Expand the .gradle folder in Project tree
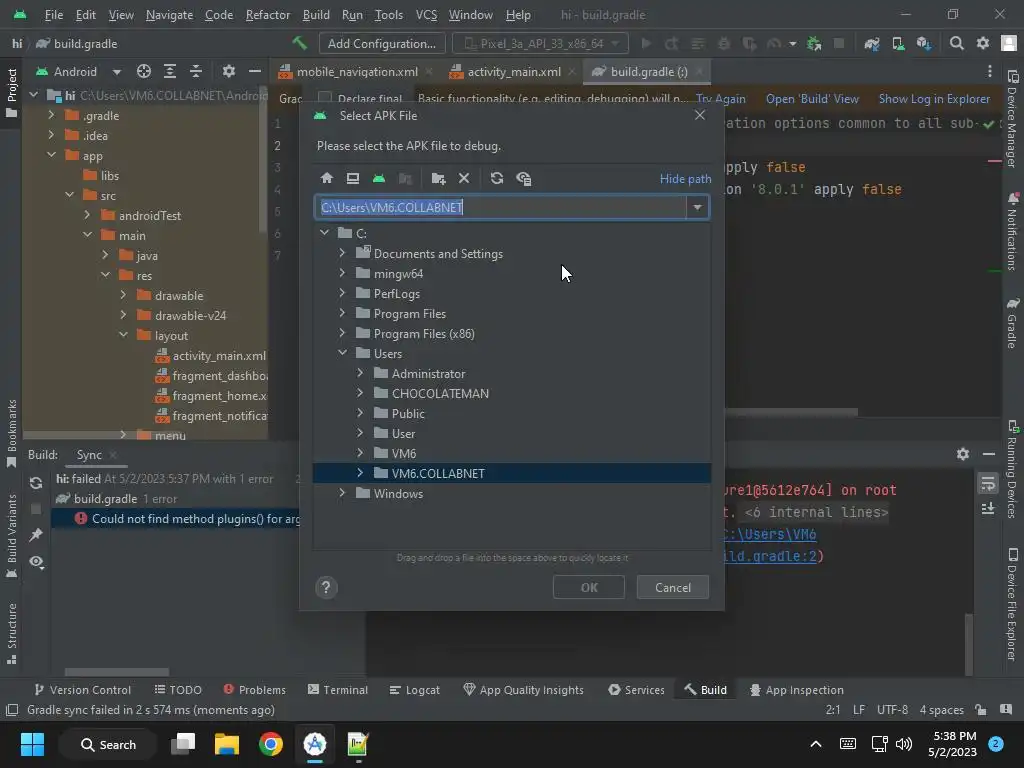This screenshot has height=768, width=1024. [52, 115]
